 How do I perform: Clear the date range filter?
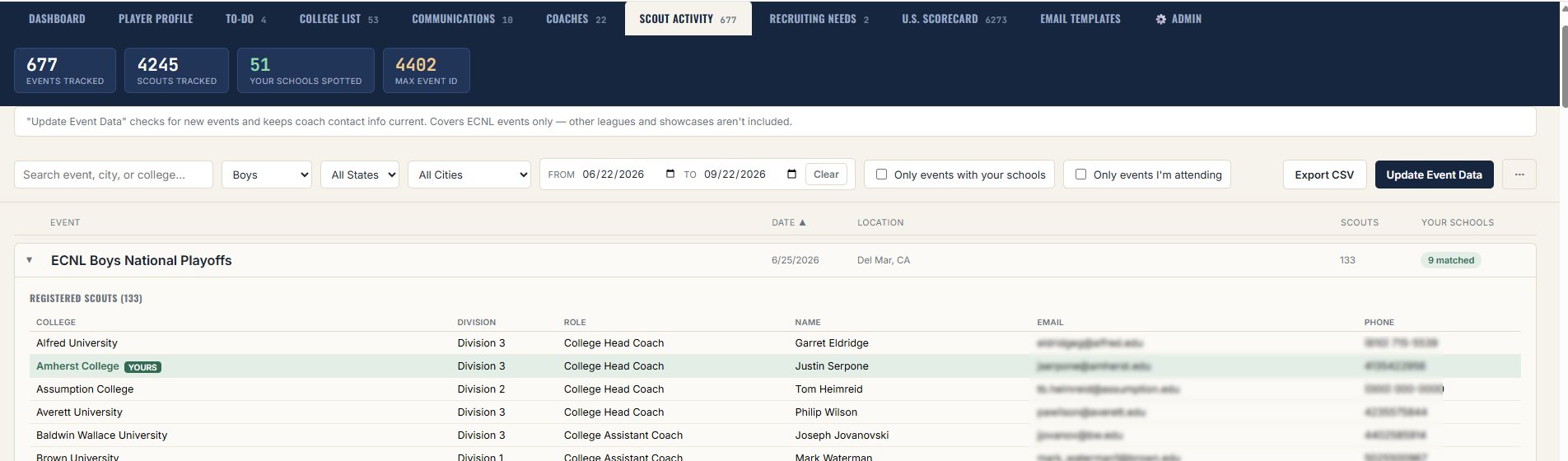[x=826, y=175]
